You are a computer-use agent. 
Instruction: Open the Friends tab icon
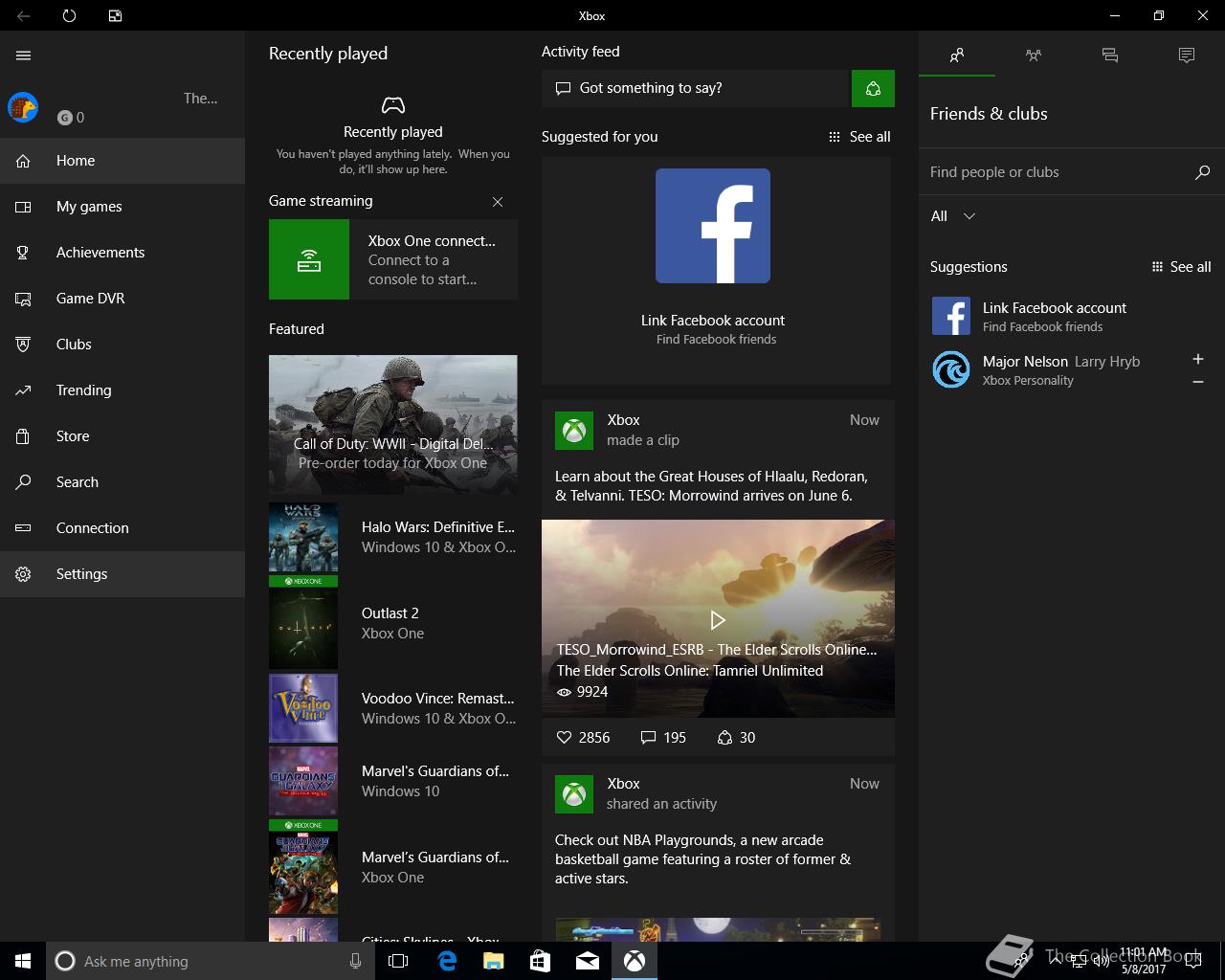957,56
